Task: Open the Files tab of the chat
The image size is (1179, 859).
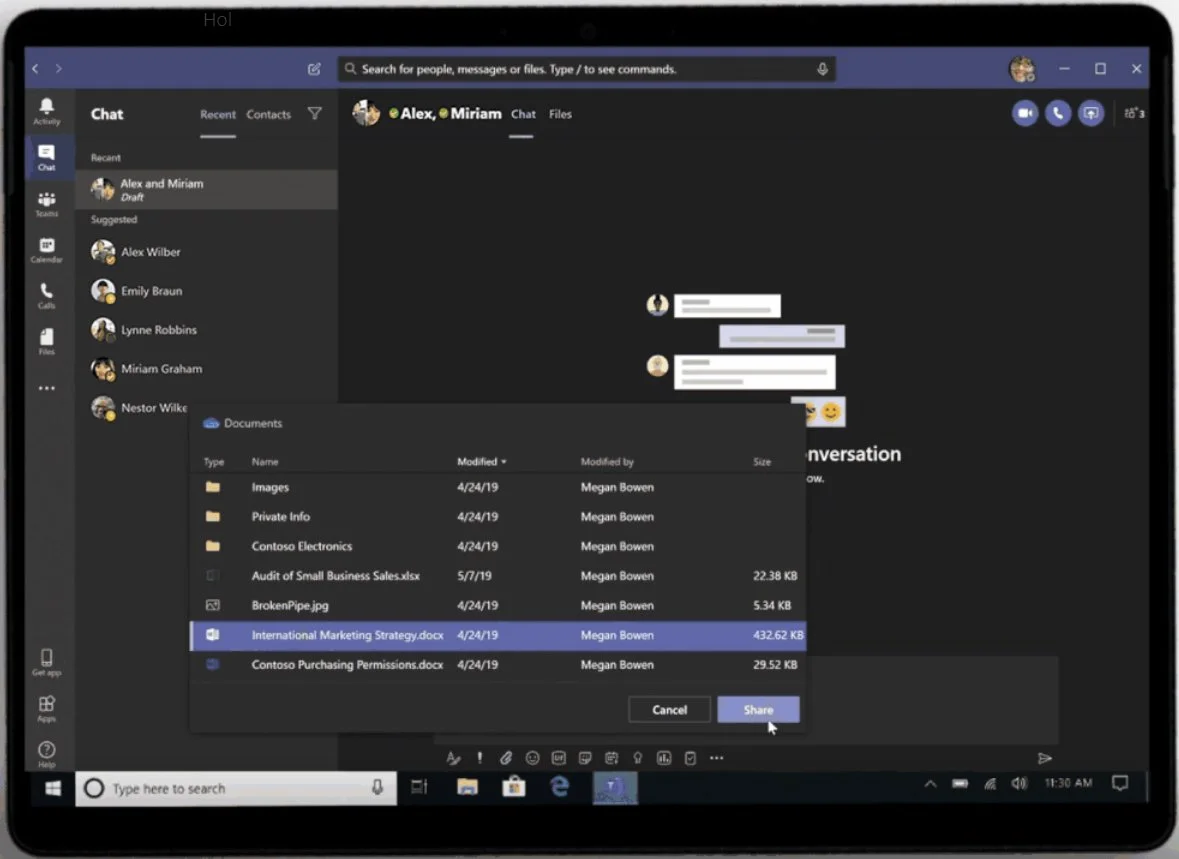Action: pyautogui.click(x=560, y=114)
